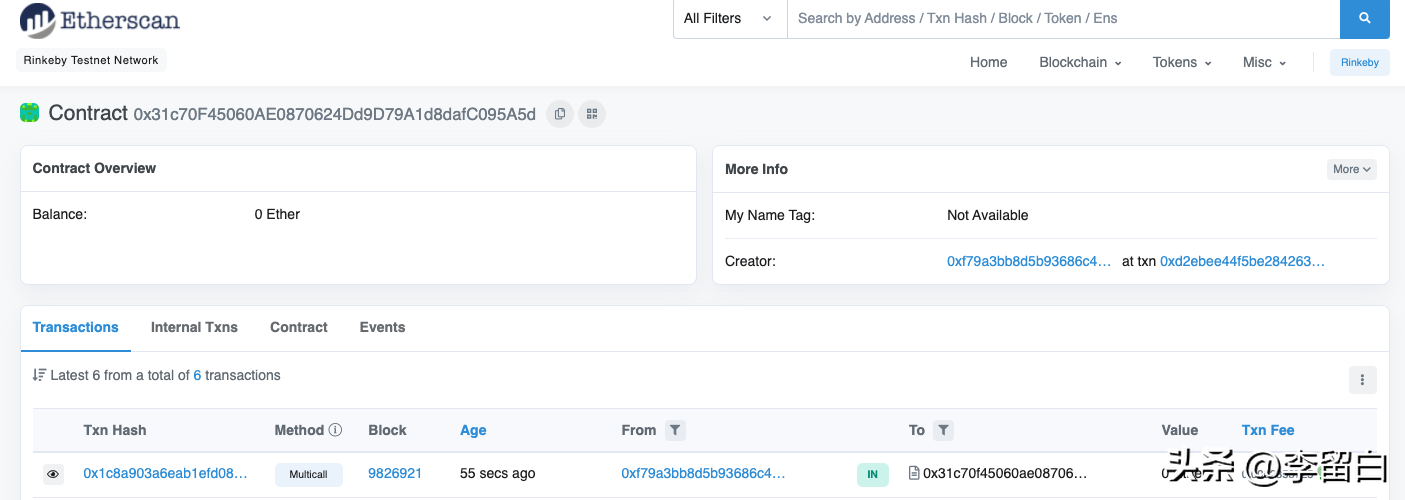Expand the Blockchain navigation menu
The width and height of the screenshot is (1405, 500).
pos(1080,62)
